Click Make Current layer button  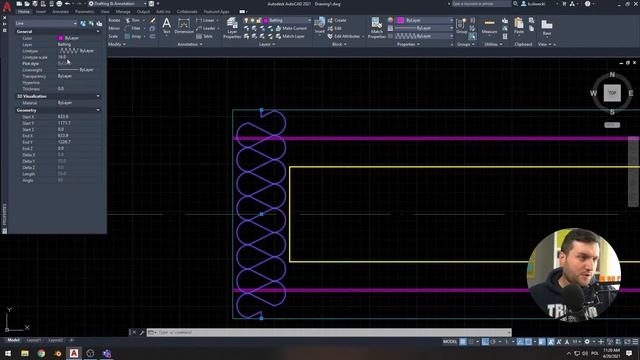tap(291, 28)
